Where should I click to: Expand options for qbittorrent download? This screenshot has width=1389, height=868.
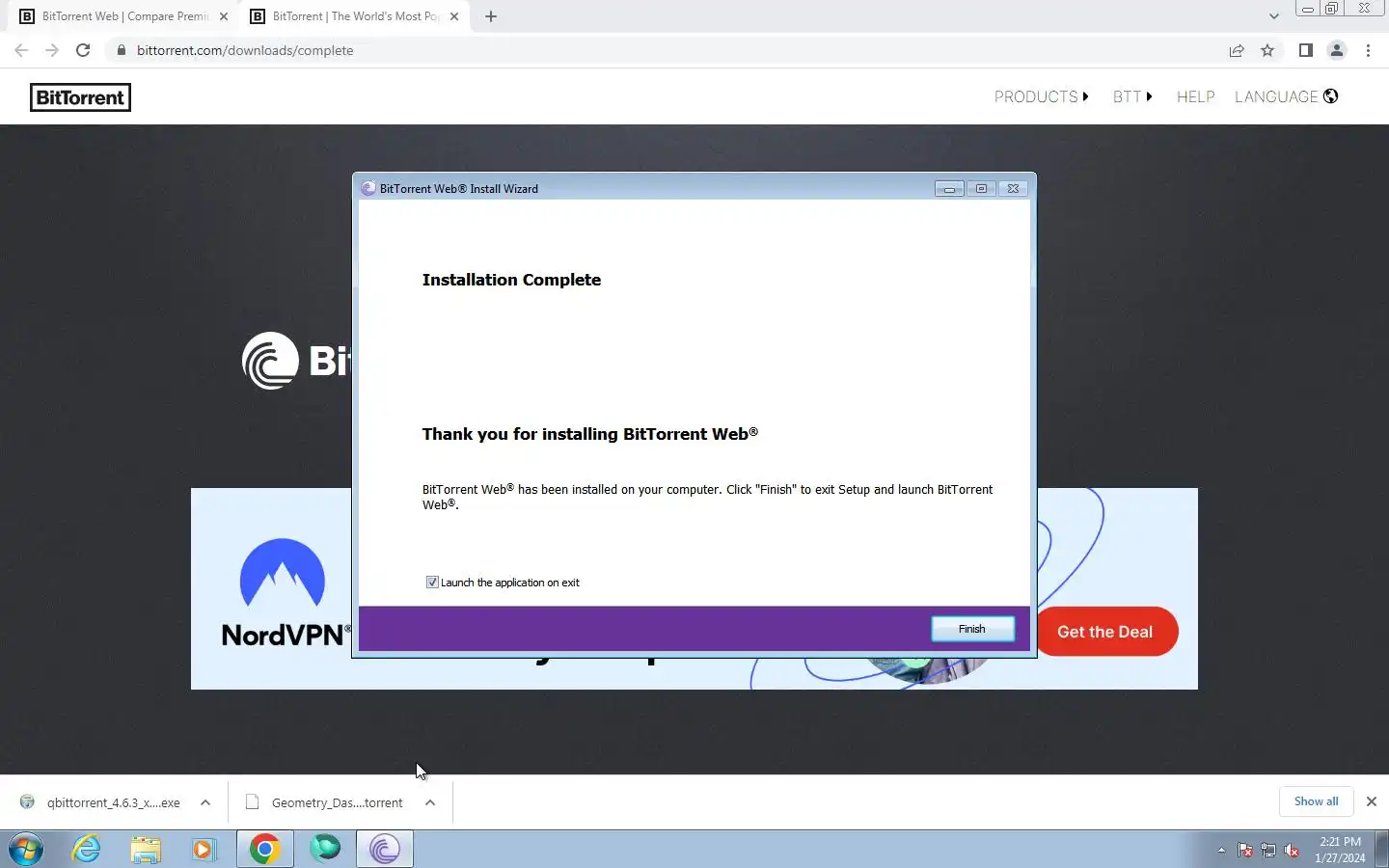205,802
